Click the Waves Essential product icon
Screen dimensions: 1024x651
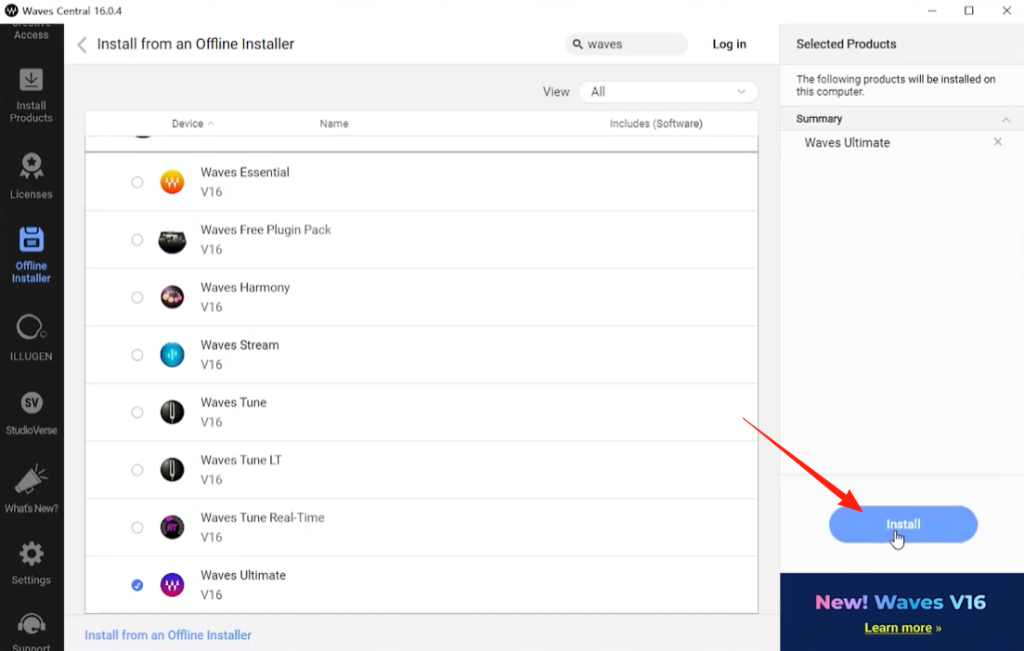[172, 182]
